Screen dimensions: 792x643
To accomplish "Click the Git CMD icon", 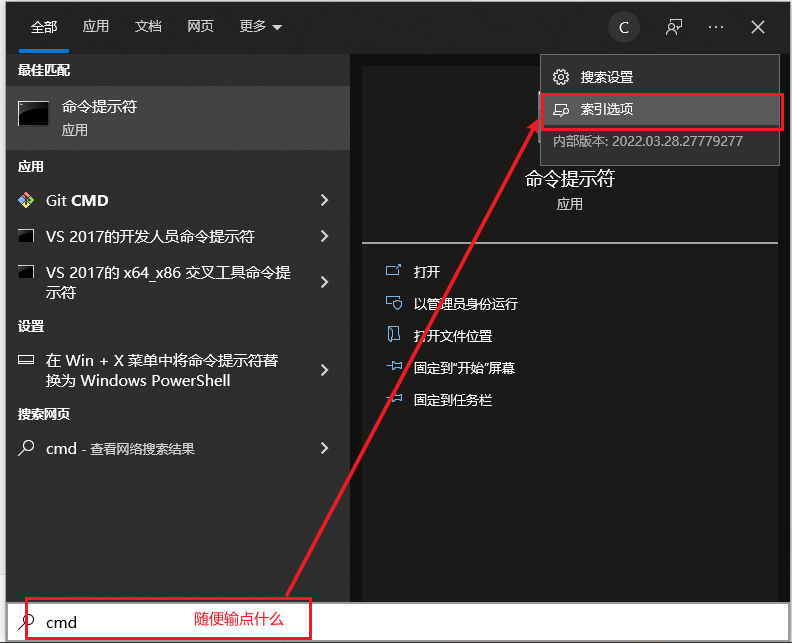I will pyautogui.click(x=26, y=201).
